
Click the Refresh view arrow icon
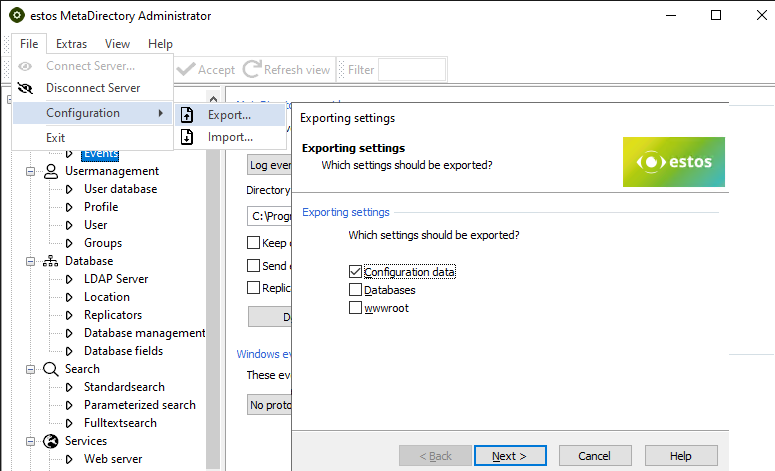coord(252,70)
